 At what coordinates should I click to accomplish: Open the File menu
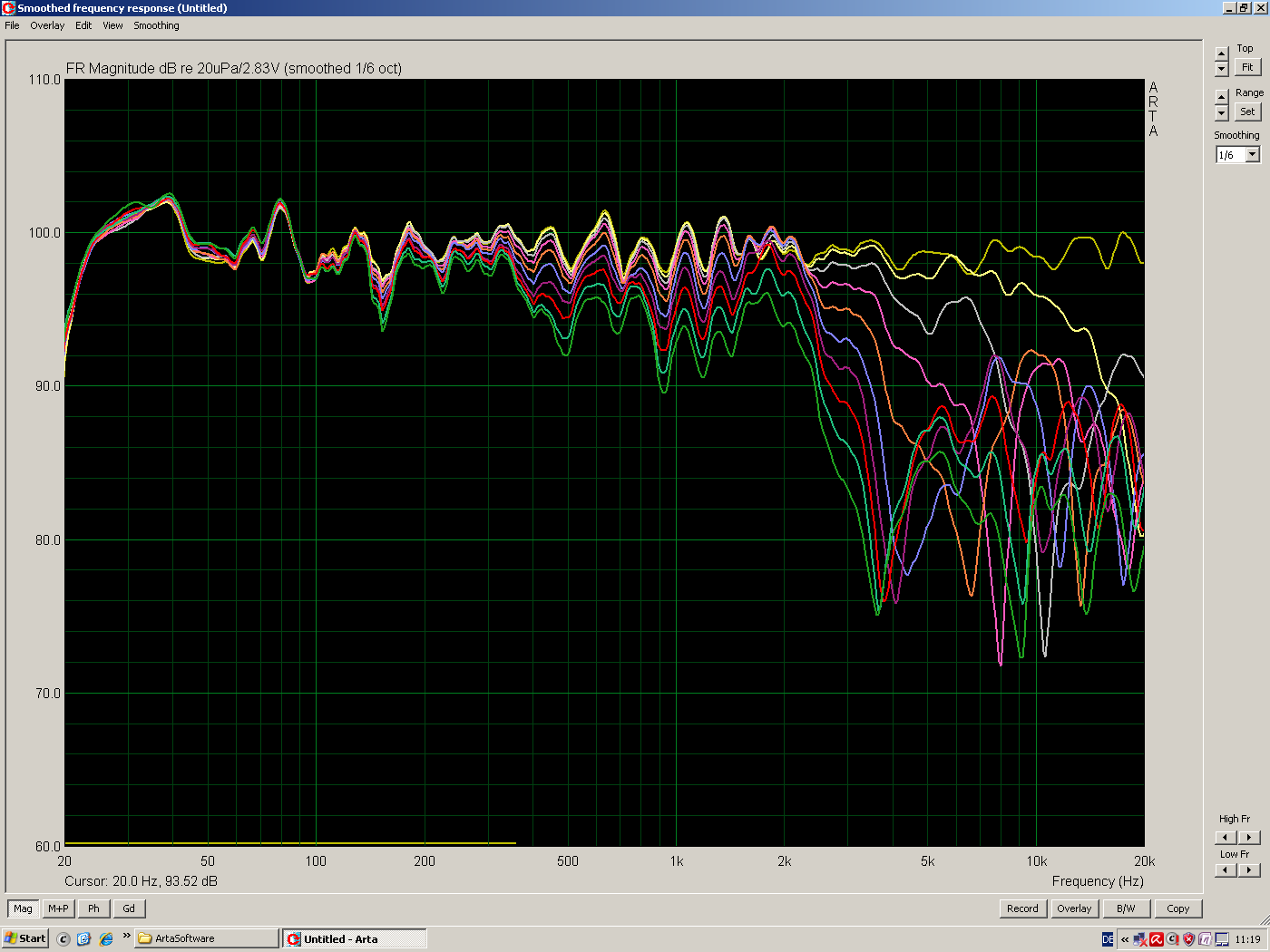(12, 25)
